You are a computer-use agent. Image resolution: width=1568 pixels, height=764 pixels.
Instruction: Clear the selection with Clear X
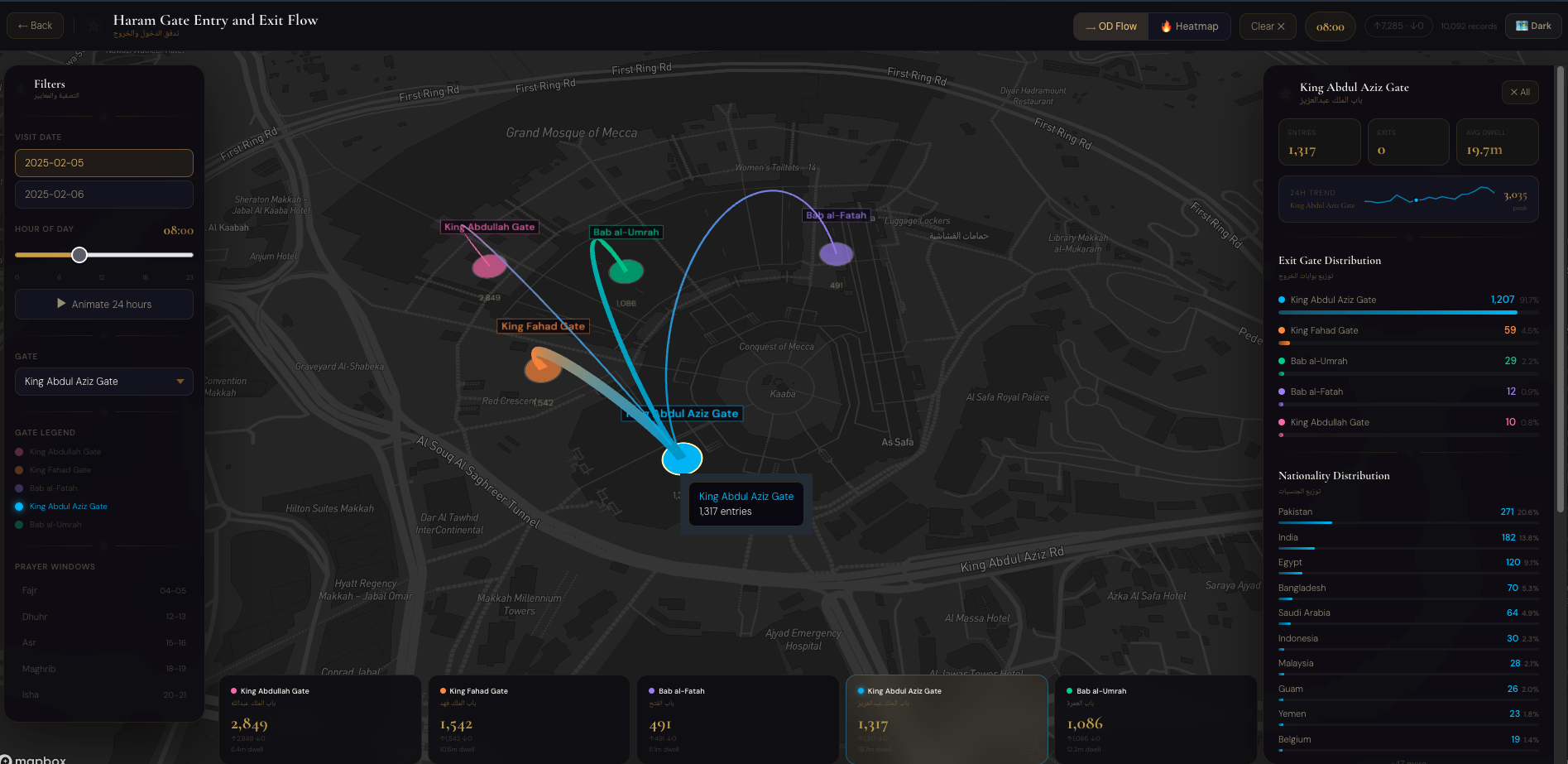tap(1268, 26)
